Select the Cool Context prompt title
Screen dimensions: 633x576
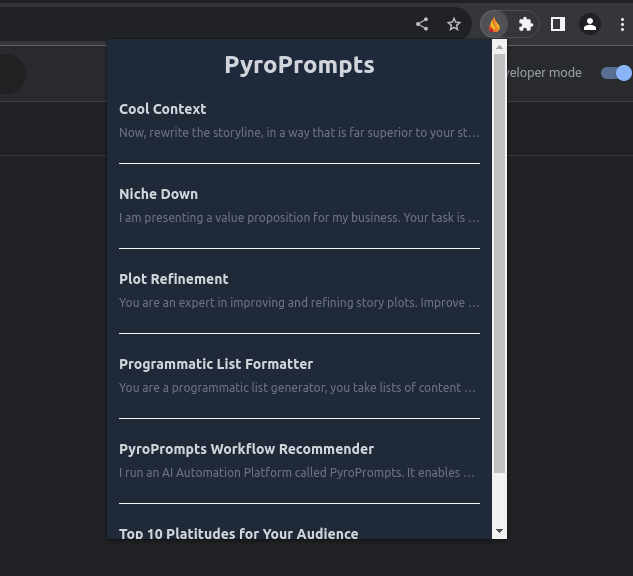click(x=162, y=109)
